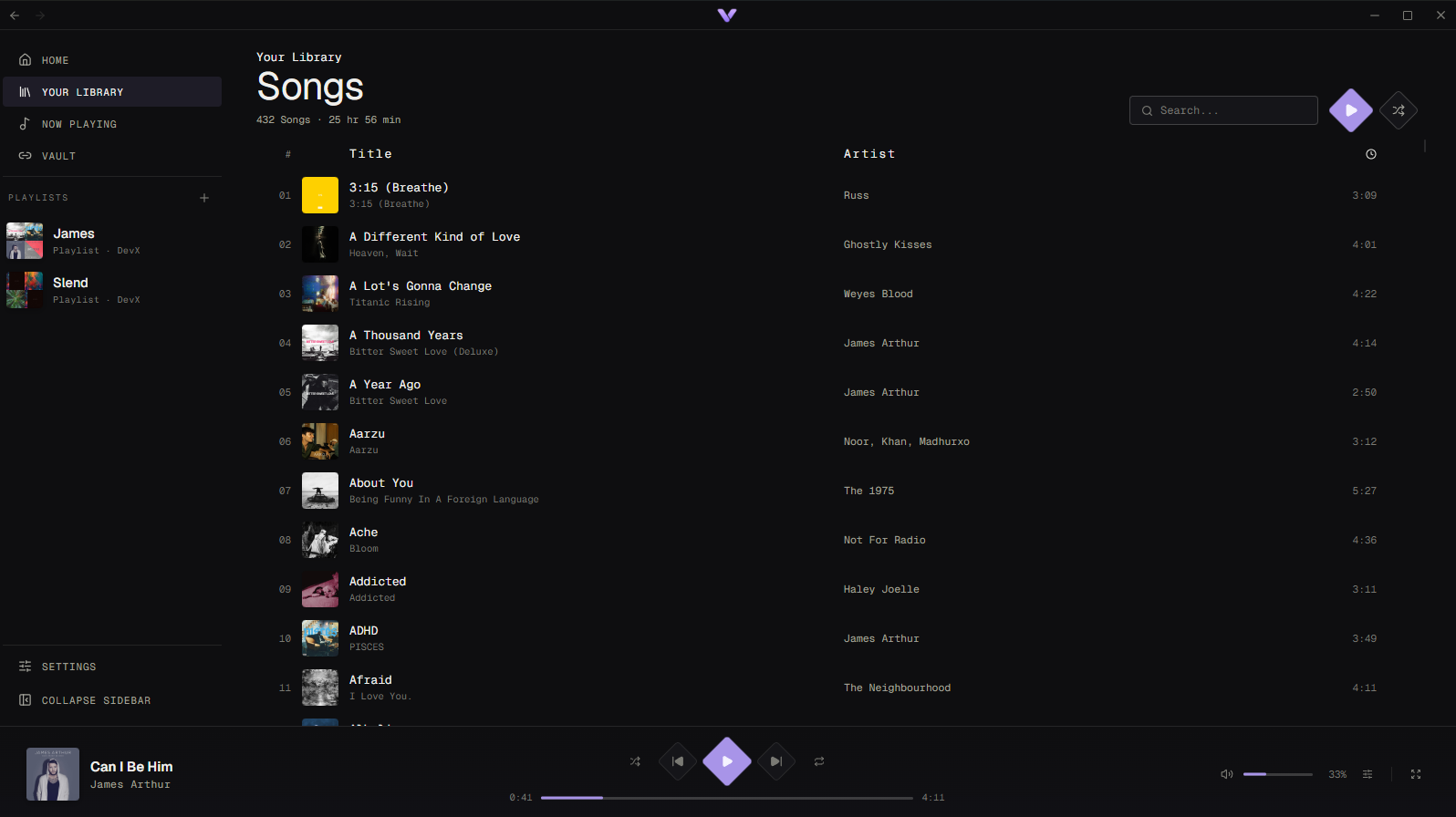Click album art for A Different Kind of Love
Image resolution: width=1456 pixels, height=817 pixels.
[x=320, y=244]
